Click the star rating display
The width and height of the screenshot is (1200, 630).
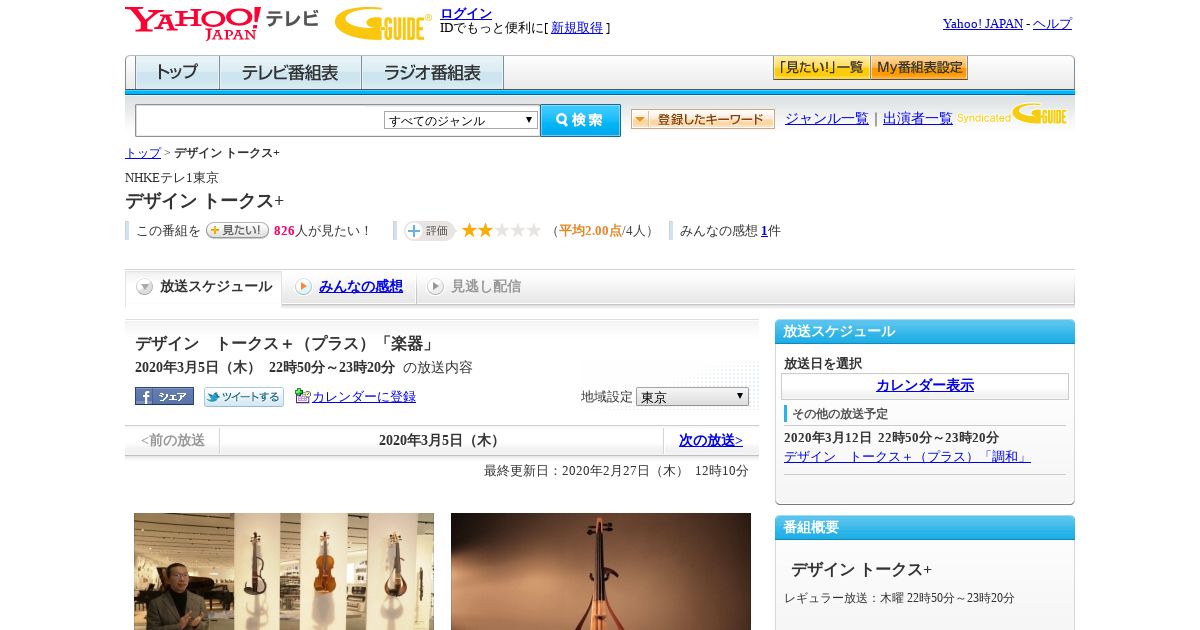pos(501,231)
